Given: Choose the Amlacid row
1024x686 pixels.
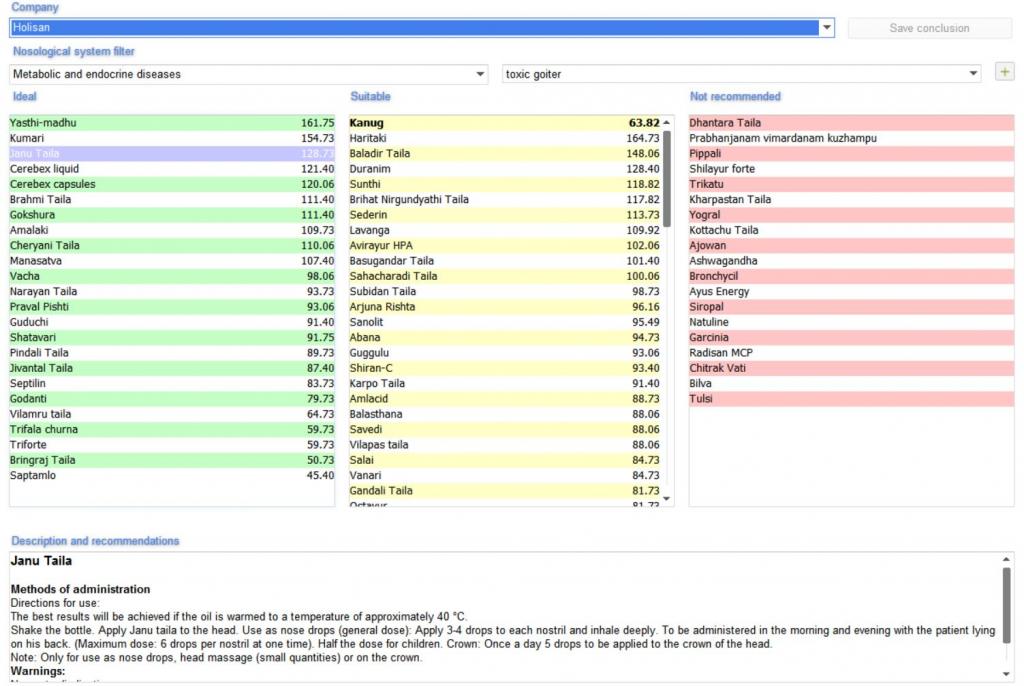Looking at the screenshot, I should click(505, 399).
